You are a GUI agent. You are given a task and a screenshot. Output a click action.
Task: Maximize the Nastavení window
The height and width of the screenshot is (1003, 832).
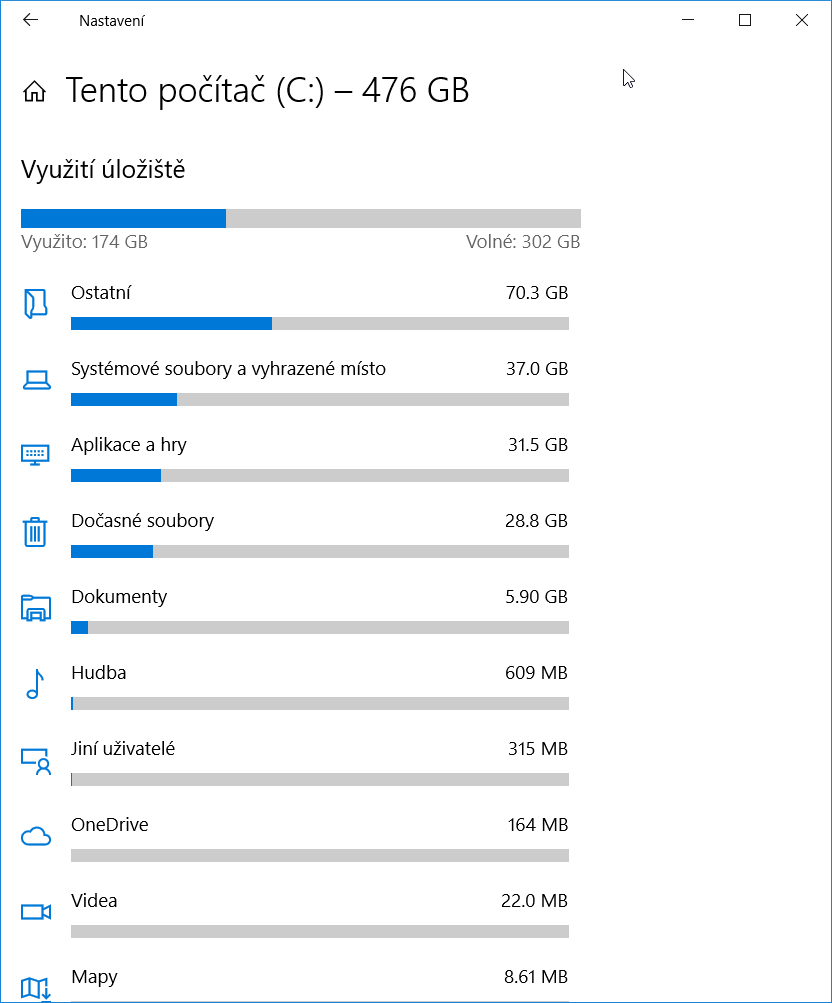(x=745, y=20)
